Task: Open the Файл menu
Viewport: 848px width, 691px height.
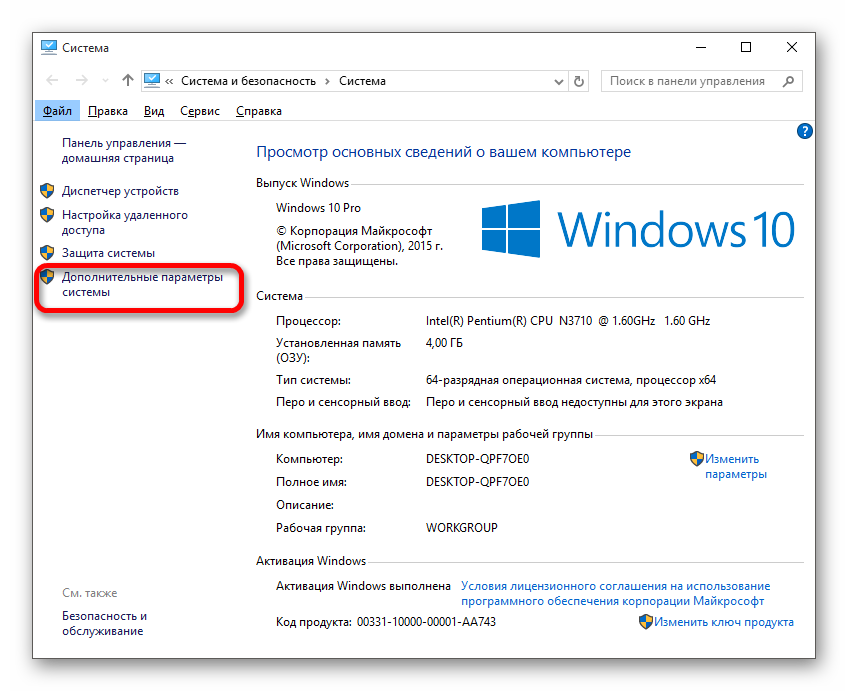Action: point(57,111)
